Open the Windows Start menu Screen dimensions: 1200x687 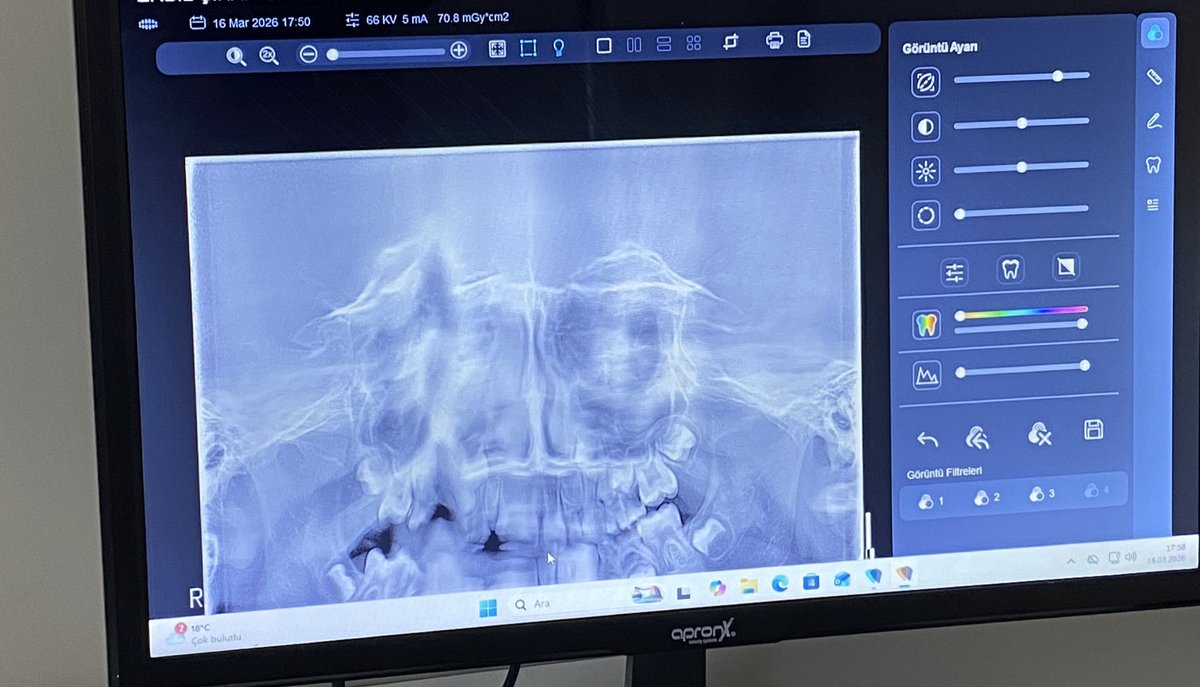click(487, 607)
